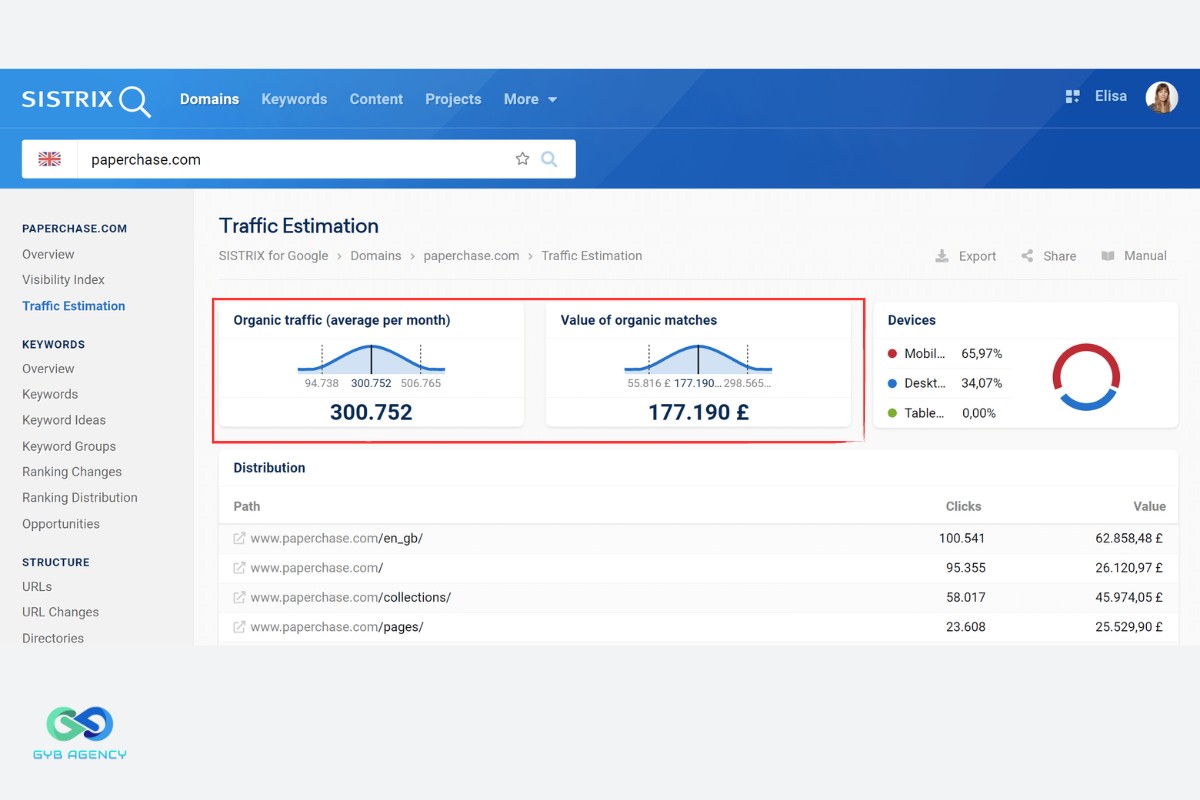The width and height of the screenshot is (1200, 800).
Task: Click the Manual book icon
Action: click(1108, 256)
